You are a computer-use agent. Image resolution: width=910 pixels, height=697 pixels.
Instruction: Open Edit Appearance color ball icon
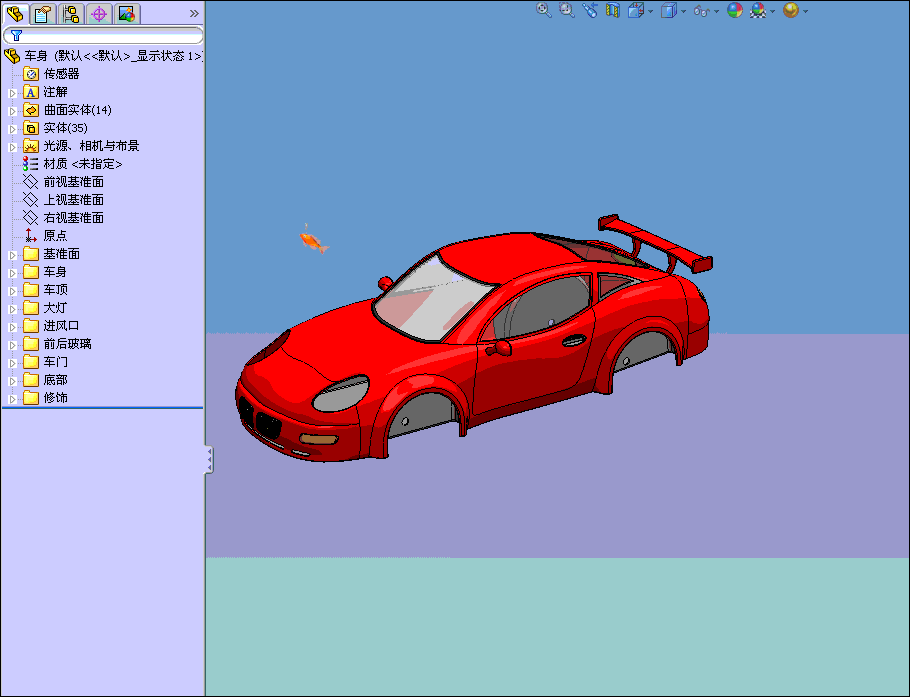click(735, 10)
